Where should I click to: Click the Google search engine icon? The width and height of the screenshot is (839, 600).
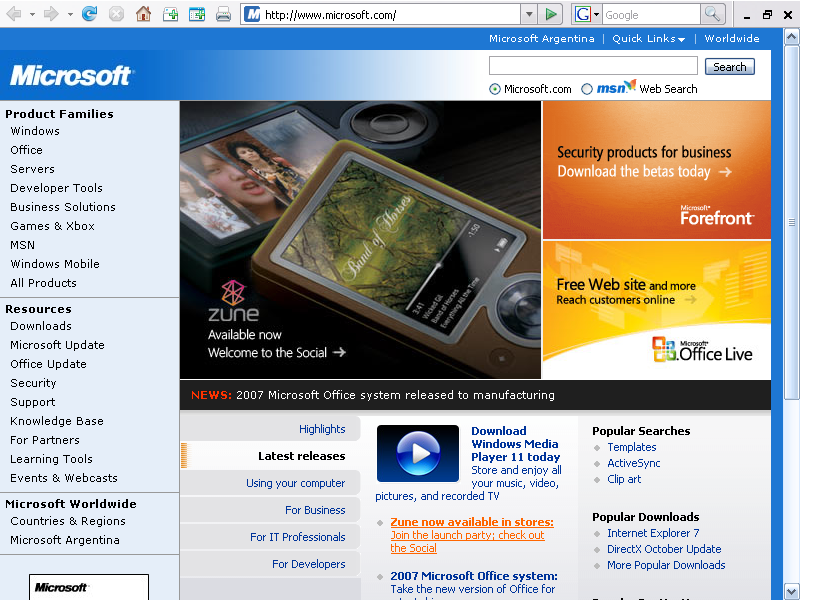[583, 14]
